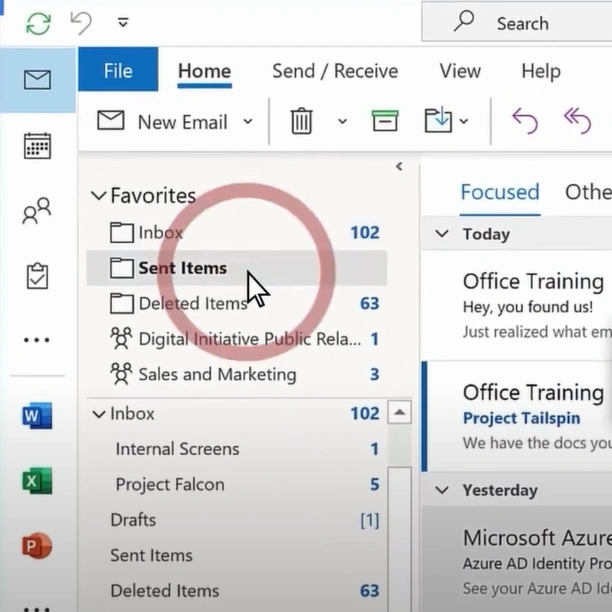
Task: Click the Delete trash can icon
Action: (x=302, y=121)
